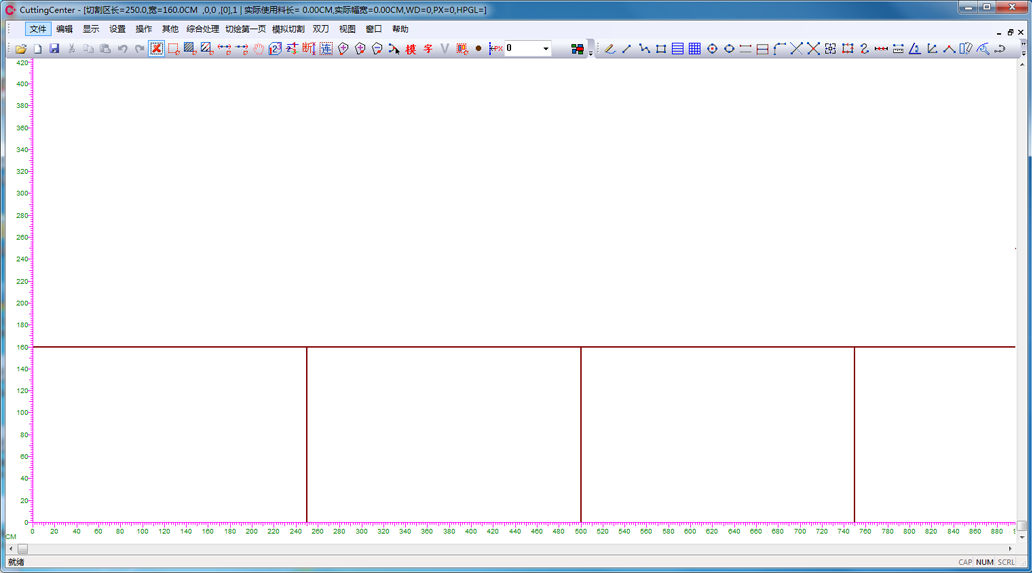
Task: Toggle the highlighted red X box tool
Action: coord(156,48)
